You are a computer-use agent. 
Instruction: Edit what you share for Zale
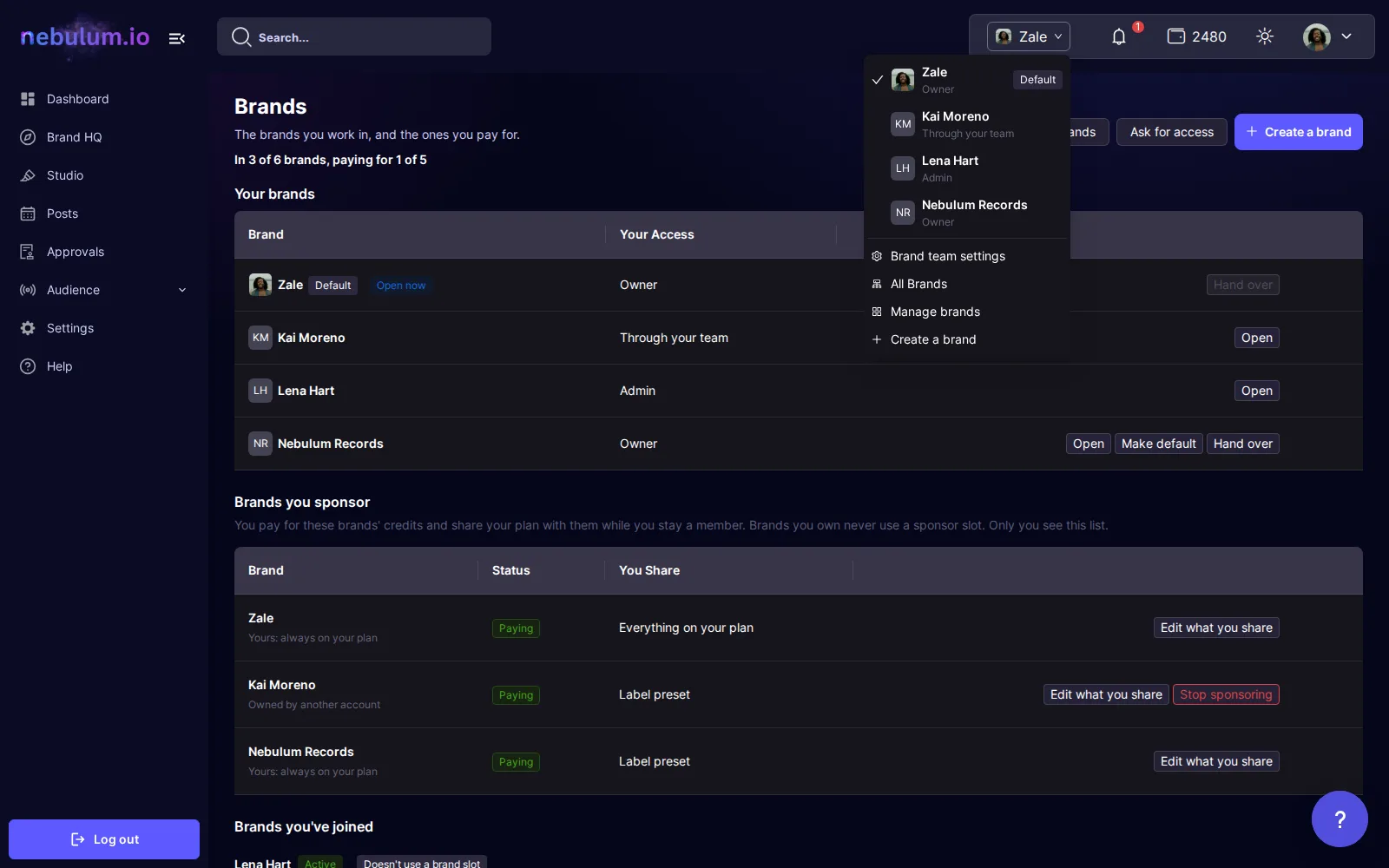coord(1216,628)
